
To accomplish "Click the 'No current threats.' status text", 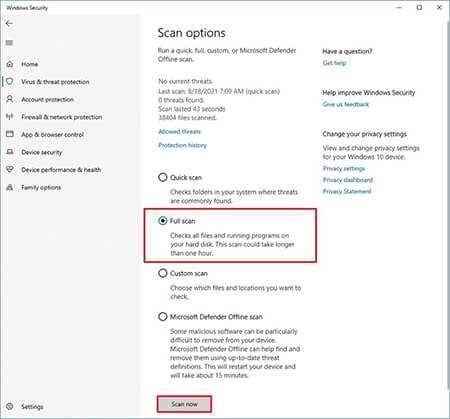I will click(186, 81).
